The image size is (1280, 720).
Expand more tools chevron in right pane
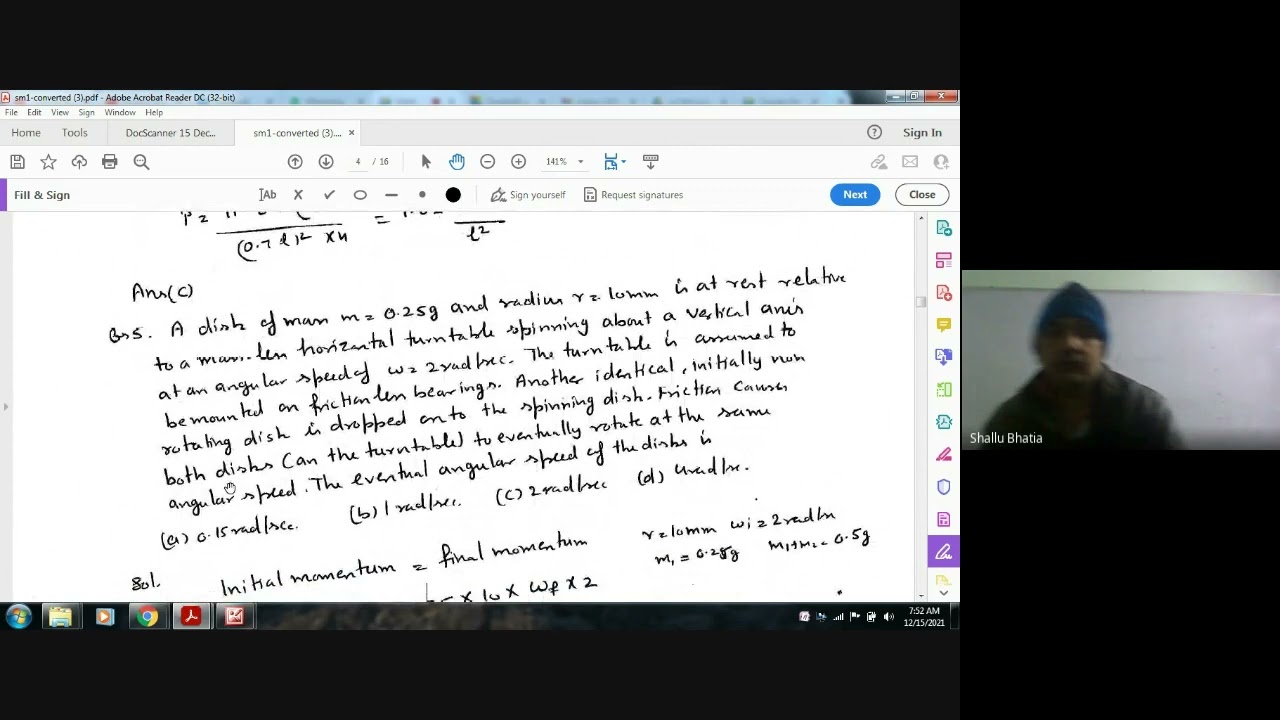pyautogui.click(x=944, y=592)
